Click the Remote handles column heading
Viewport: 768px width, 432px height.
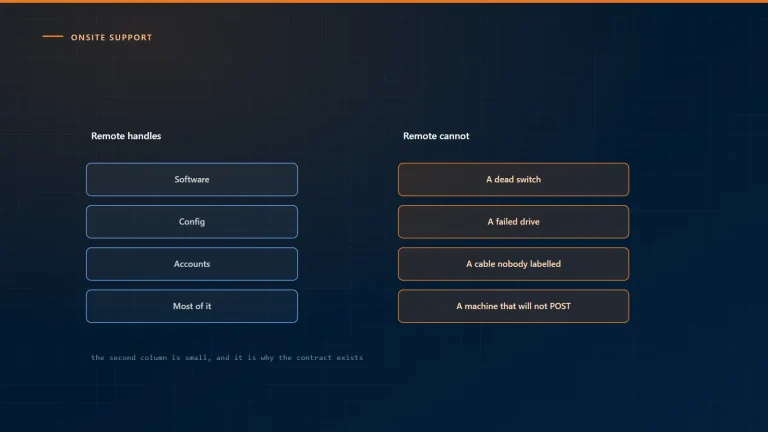pyautogui.click(x=126, y=136)
